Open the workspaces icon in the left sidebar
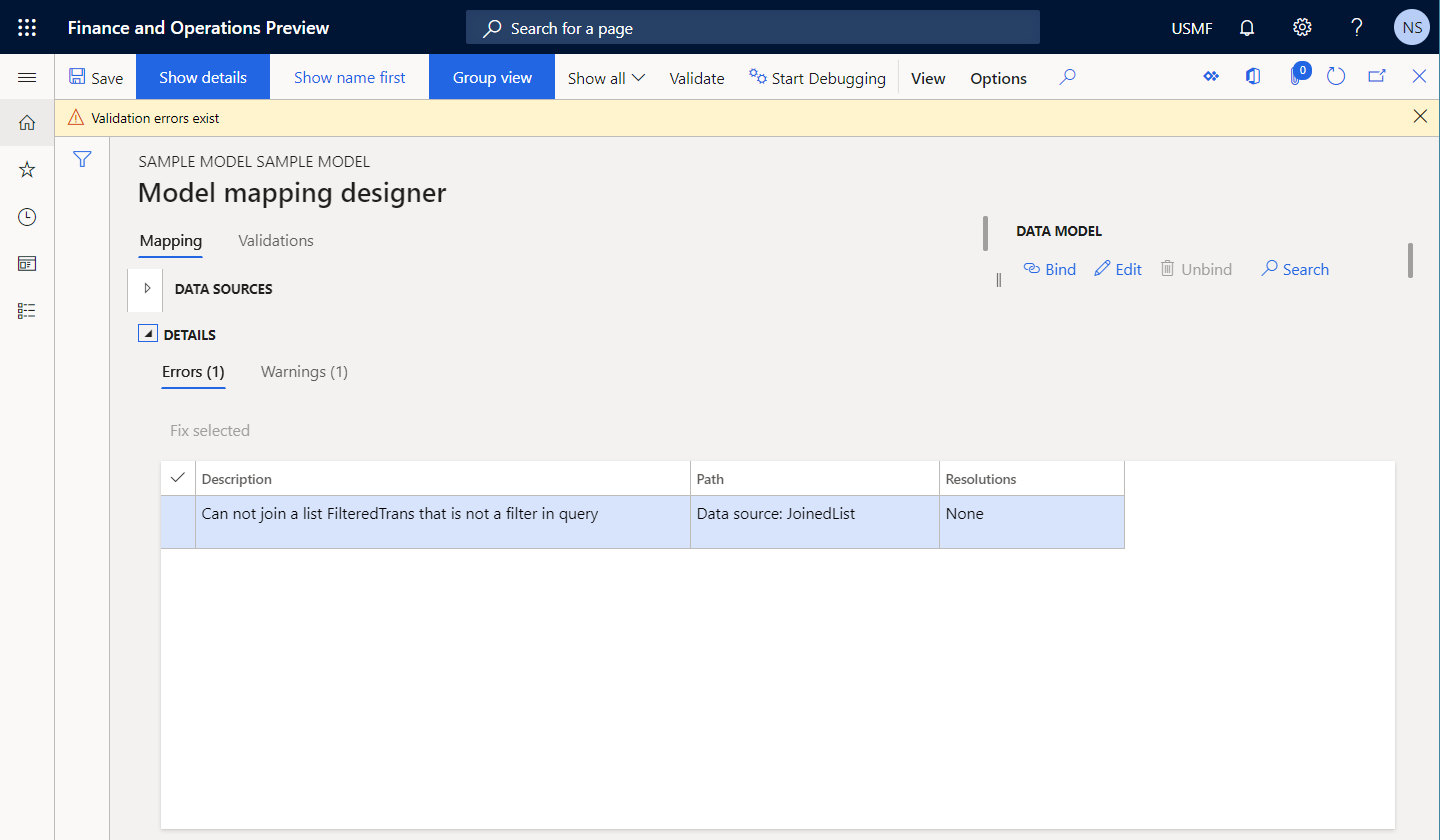The width and height of the screenshot is (1440, 840). pyautogui.click(x=26, y=263)
